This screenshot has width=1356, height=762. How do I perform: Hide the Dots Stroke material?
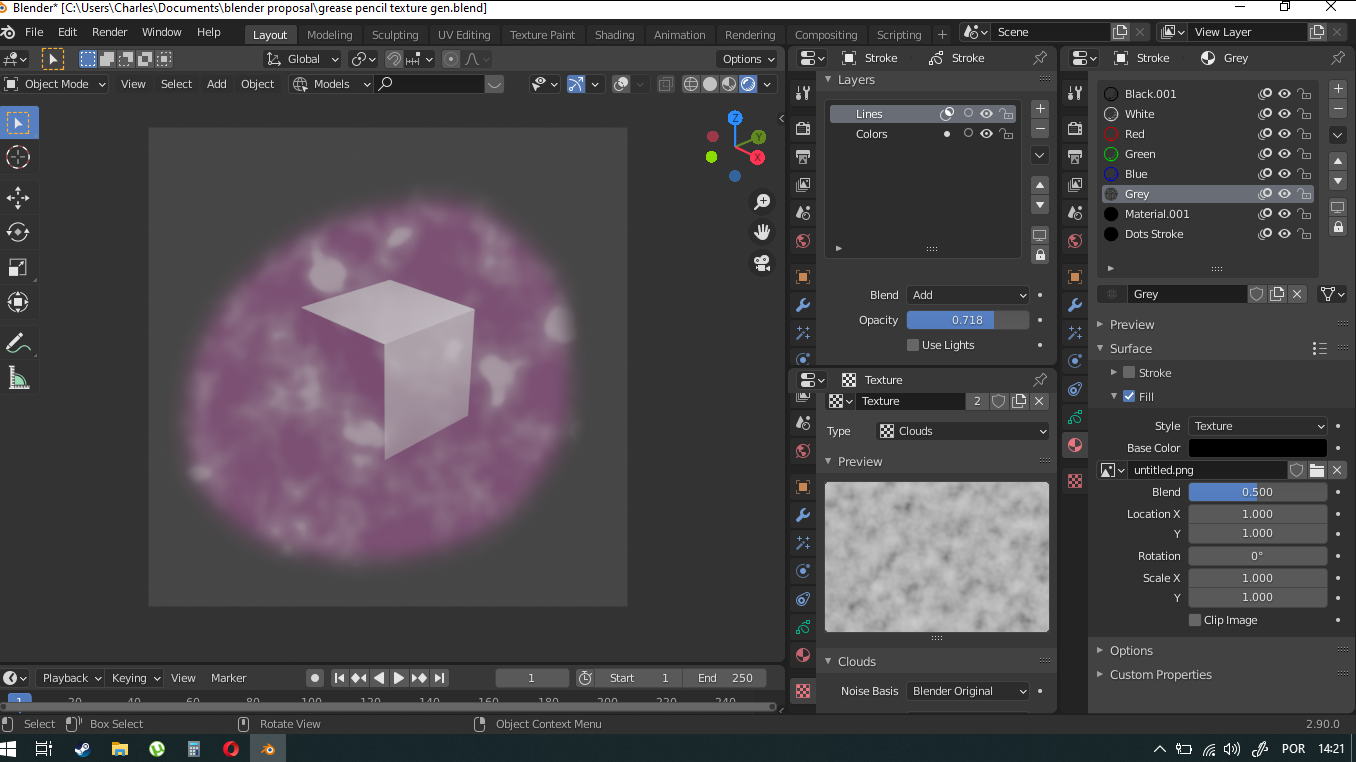pos(1285,234)
